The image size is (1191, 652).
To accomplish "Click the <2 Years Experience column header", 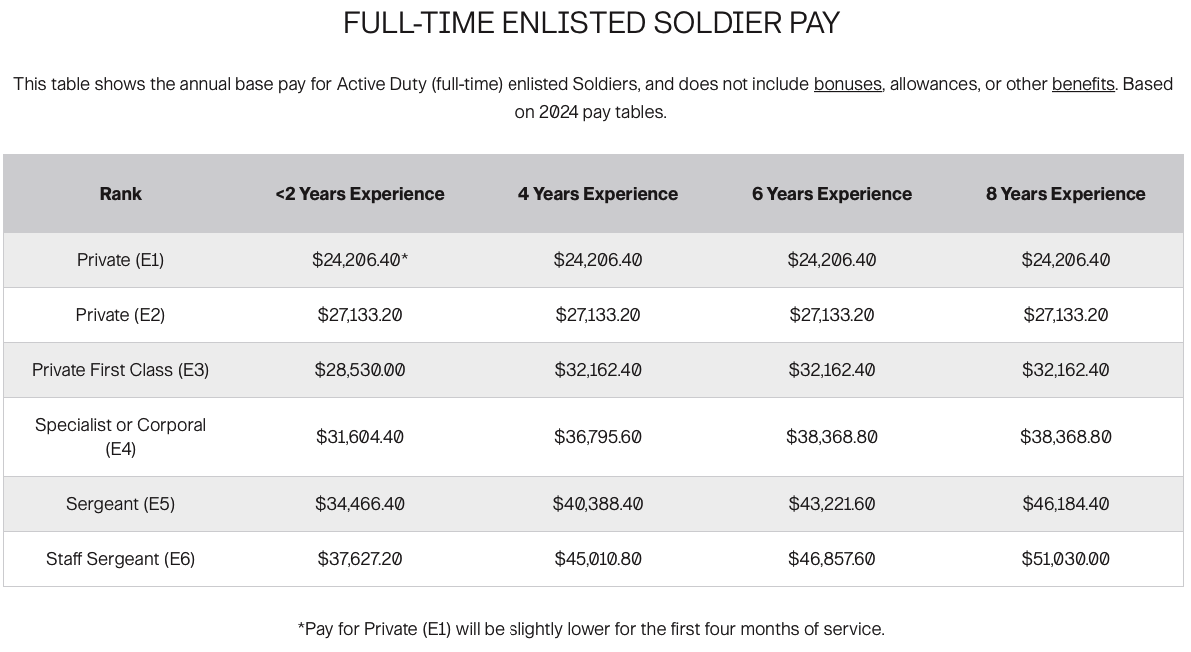I will click(360, 194).
